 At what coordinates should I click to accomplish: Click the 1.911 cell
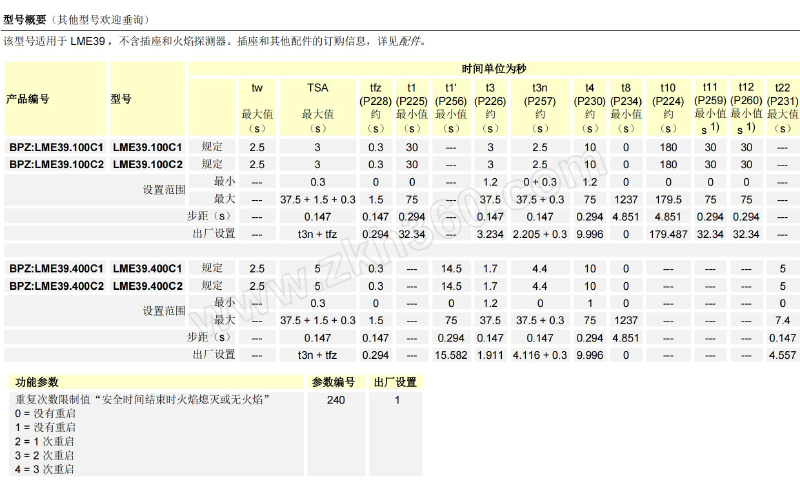(490, 355)
